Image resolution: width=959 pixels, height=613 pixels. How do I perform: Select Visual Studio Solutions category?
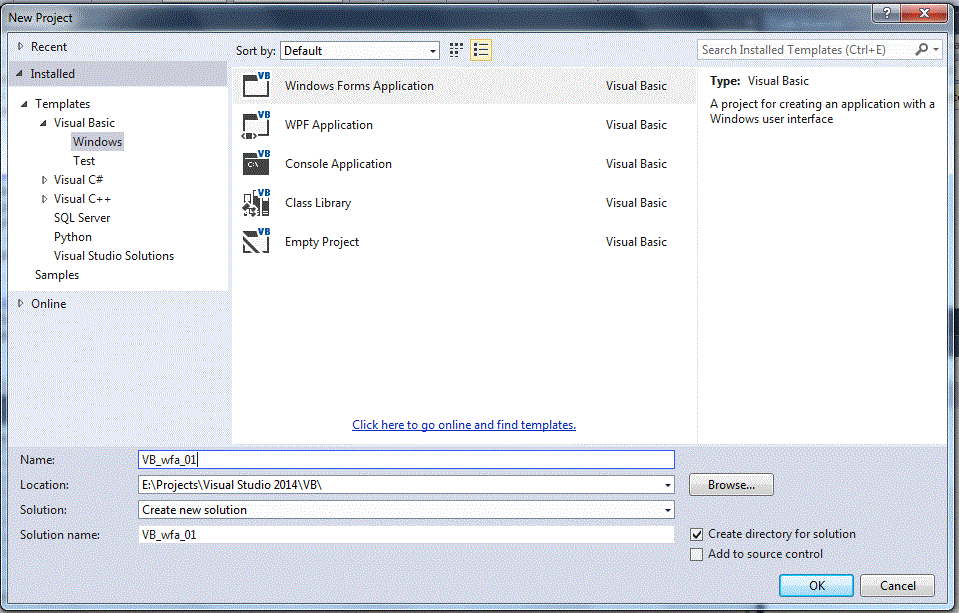pos(114,256)
